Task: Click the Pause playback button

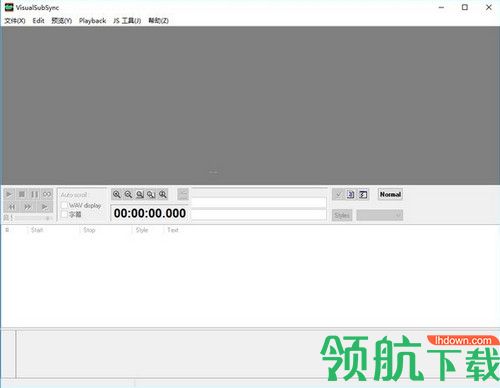Action: click(34, 194)
